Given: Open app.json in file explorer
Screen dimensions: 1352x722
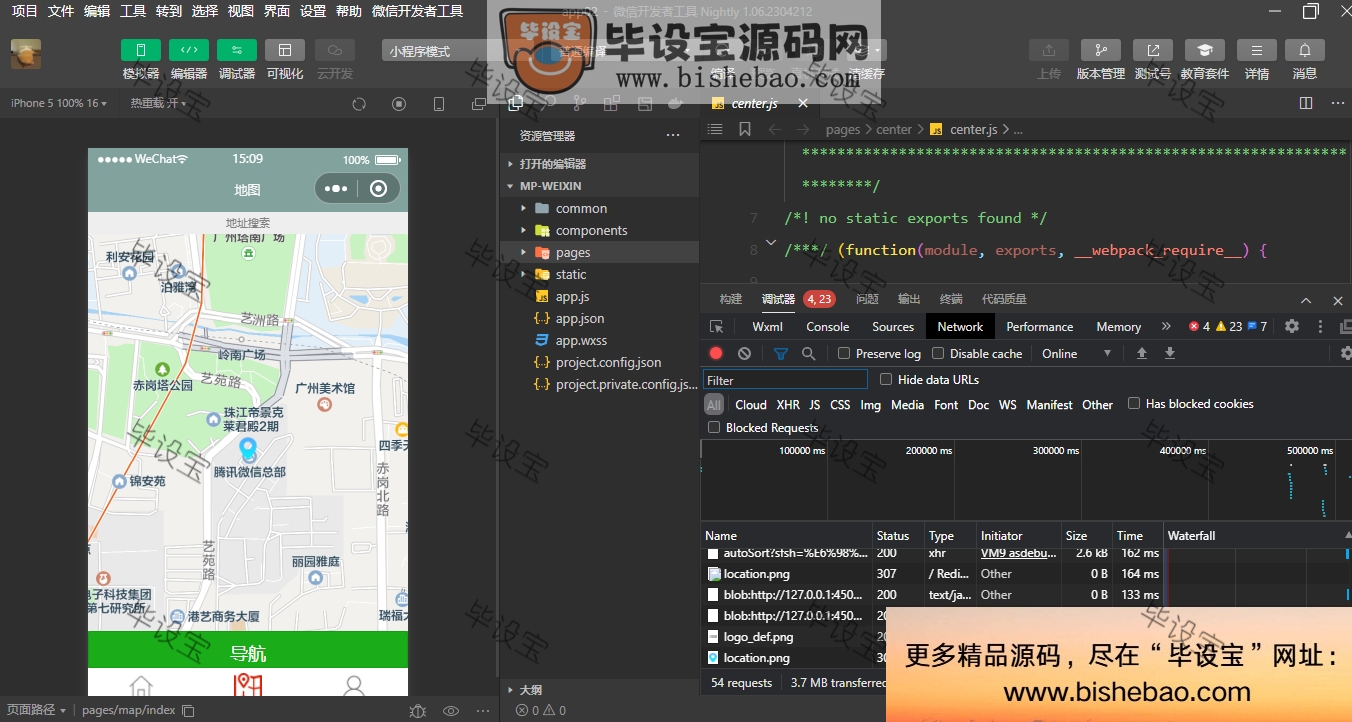Looking at the screenshot, I should point(580,318).
